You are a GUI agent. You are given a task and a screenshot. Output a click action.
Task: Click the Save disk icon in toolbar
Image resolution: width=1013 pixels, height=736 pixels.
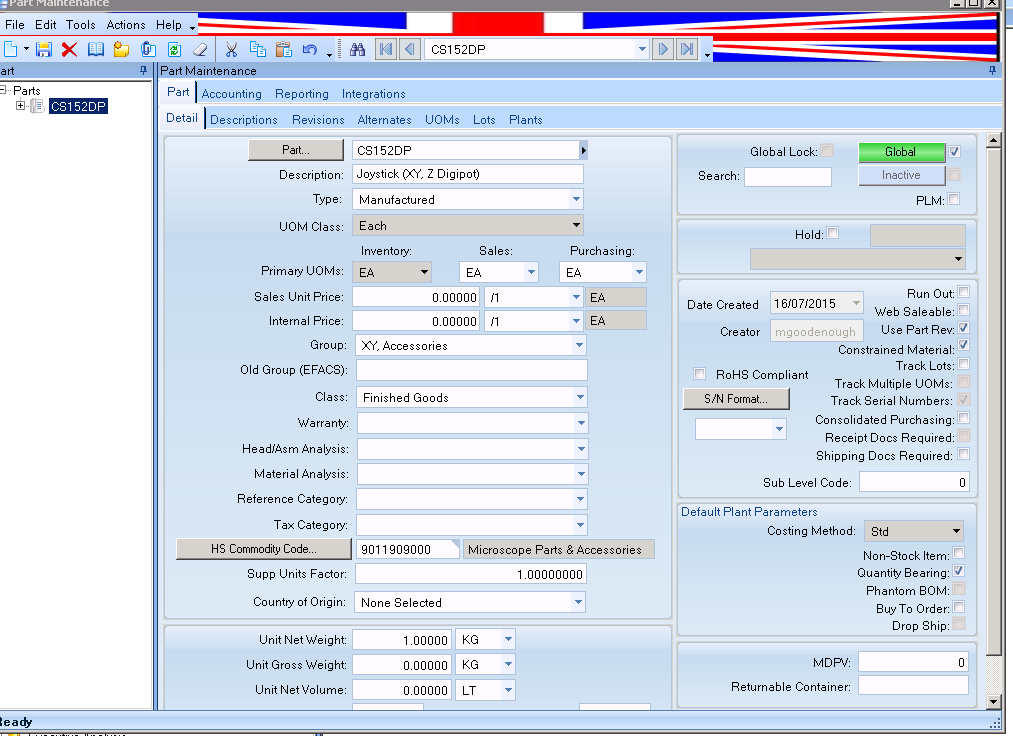tap(43, 49)
